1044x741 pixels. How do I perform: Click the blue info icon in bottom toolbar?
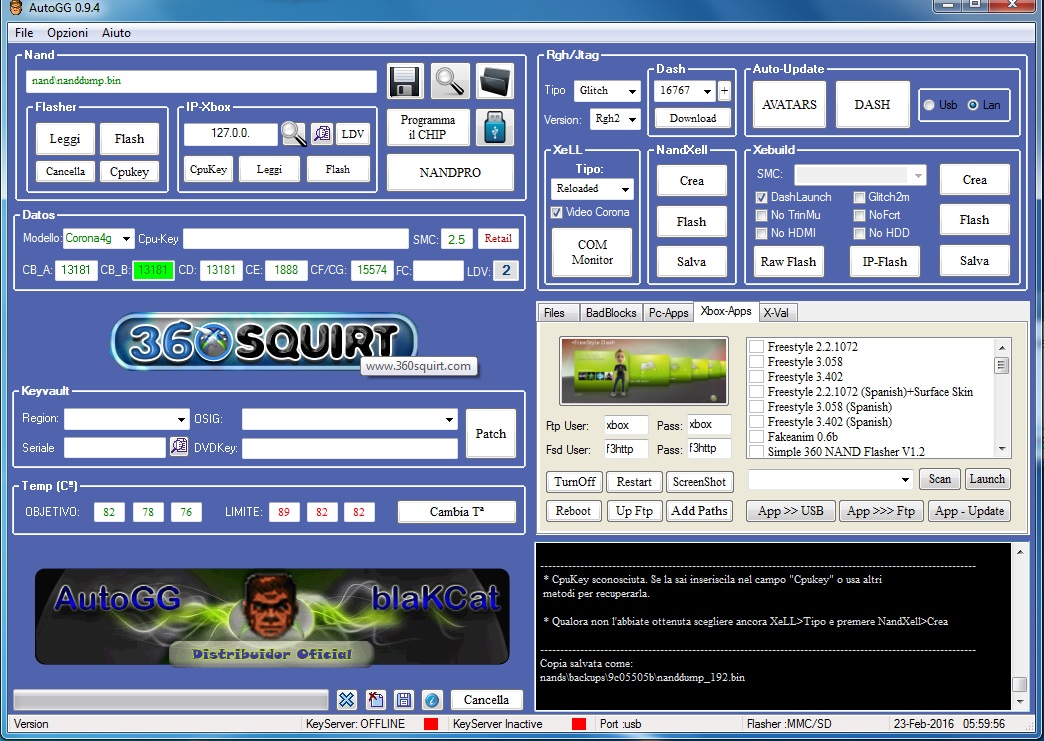pyautogui.click(x=432, y=700)
